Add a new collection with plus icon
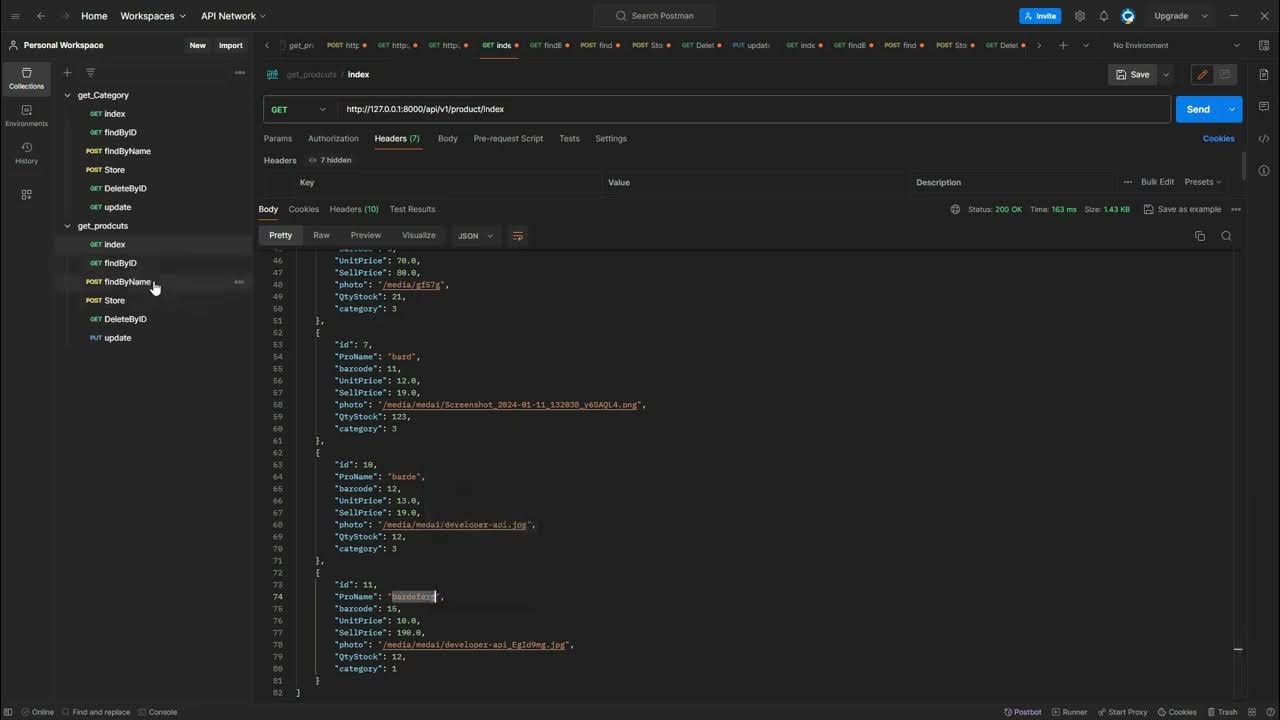1280x720 pixels. 67,72
